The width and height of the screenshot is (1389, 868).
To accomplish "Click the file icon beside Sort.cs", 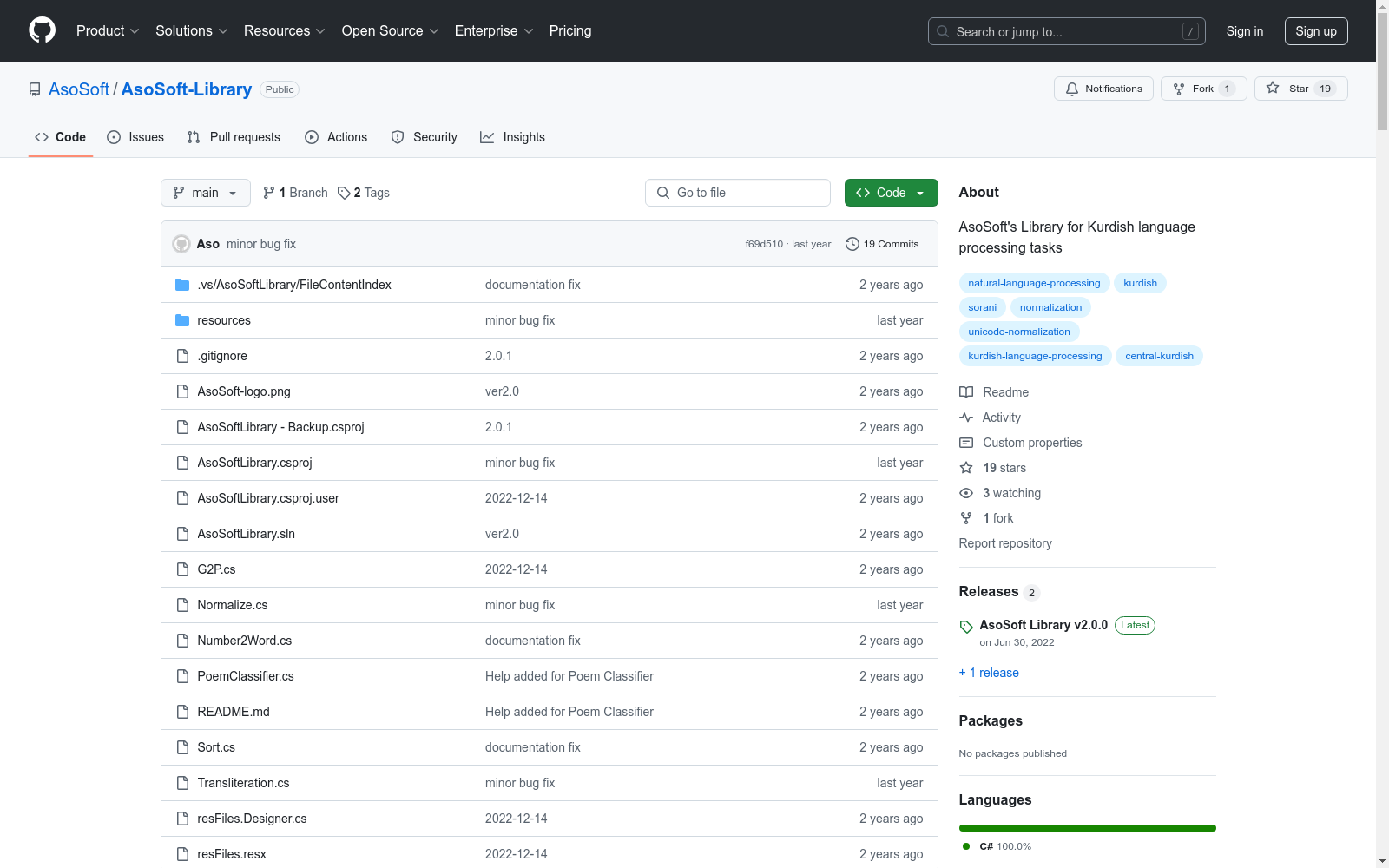I will (182, 747).
